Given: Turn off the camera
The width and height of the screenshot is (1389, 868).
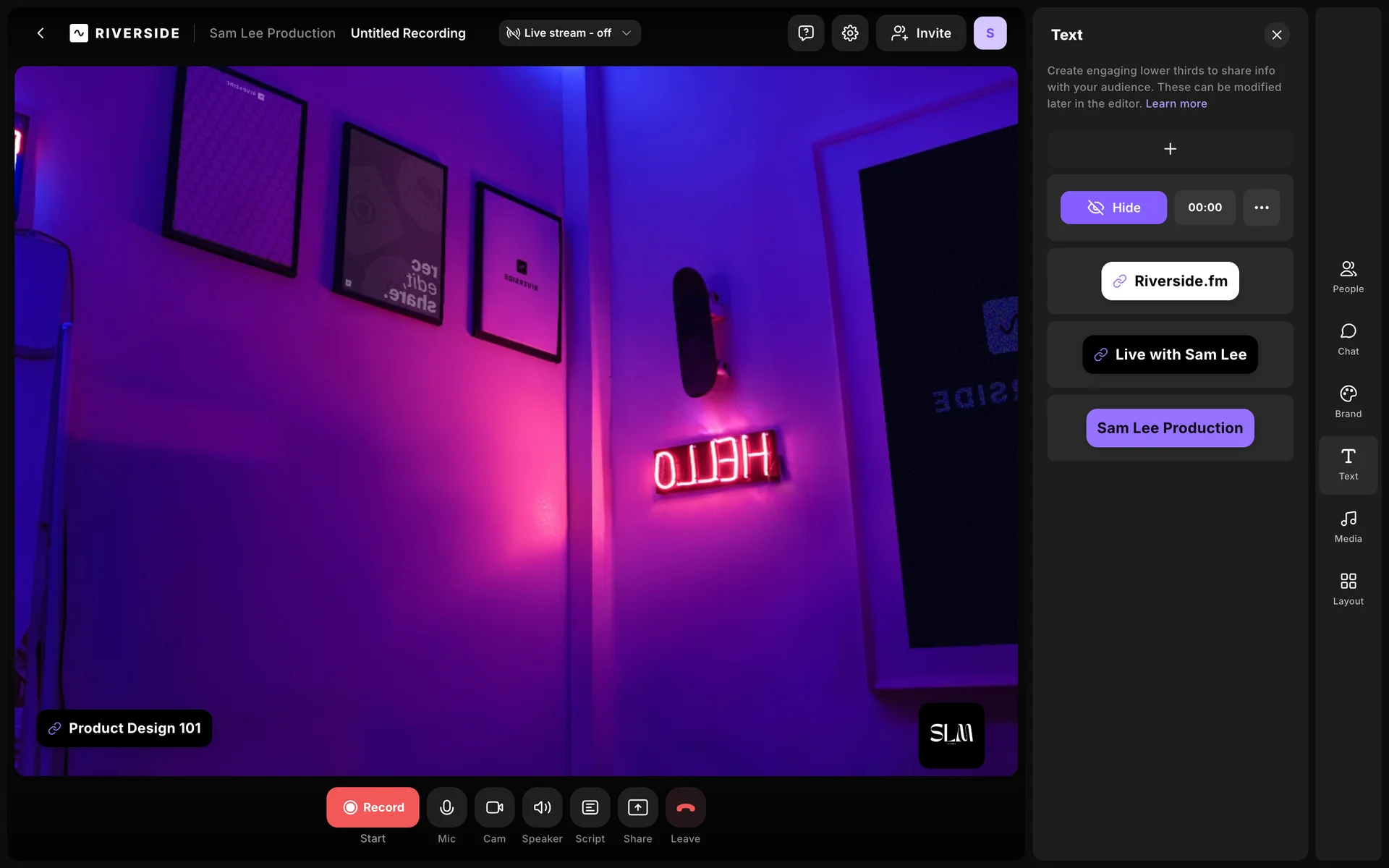Looking at the screenshot, I should coord(494,807).
